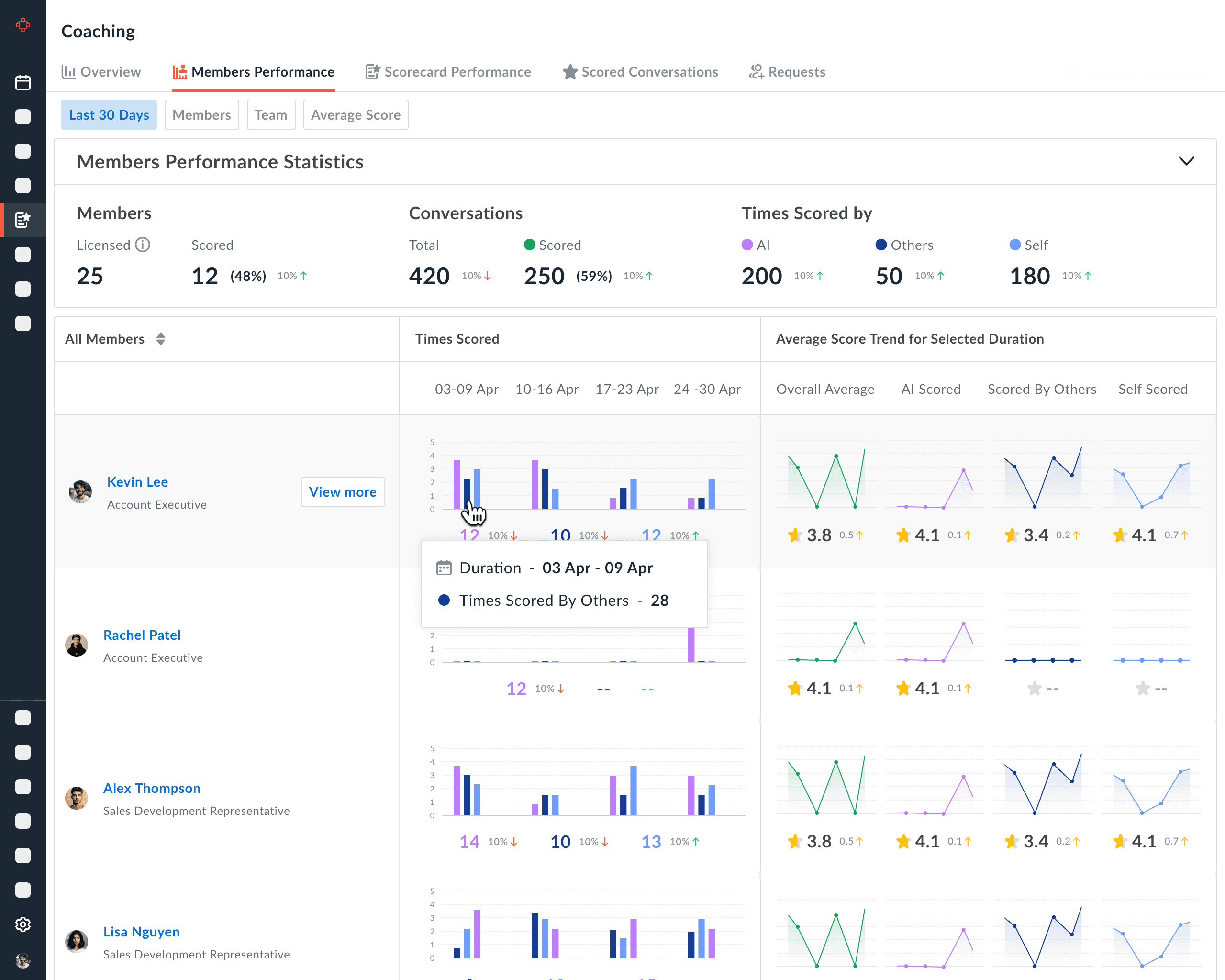Click calendar icon in Duration tooltip

click(444, 568)
